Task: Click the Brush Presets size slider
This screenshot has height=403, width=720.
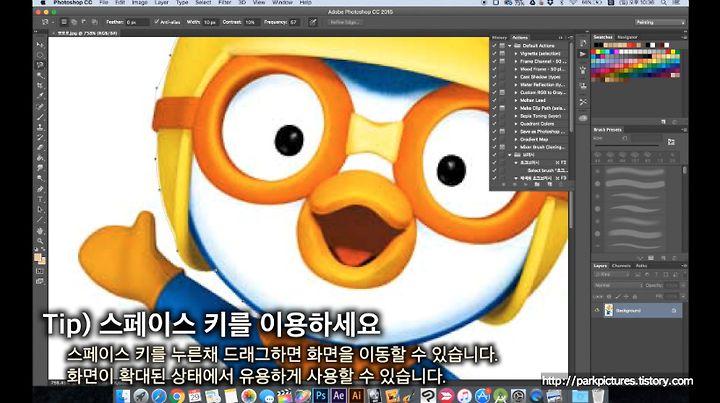Action: click(626, 145)
